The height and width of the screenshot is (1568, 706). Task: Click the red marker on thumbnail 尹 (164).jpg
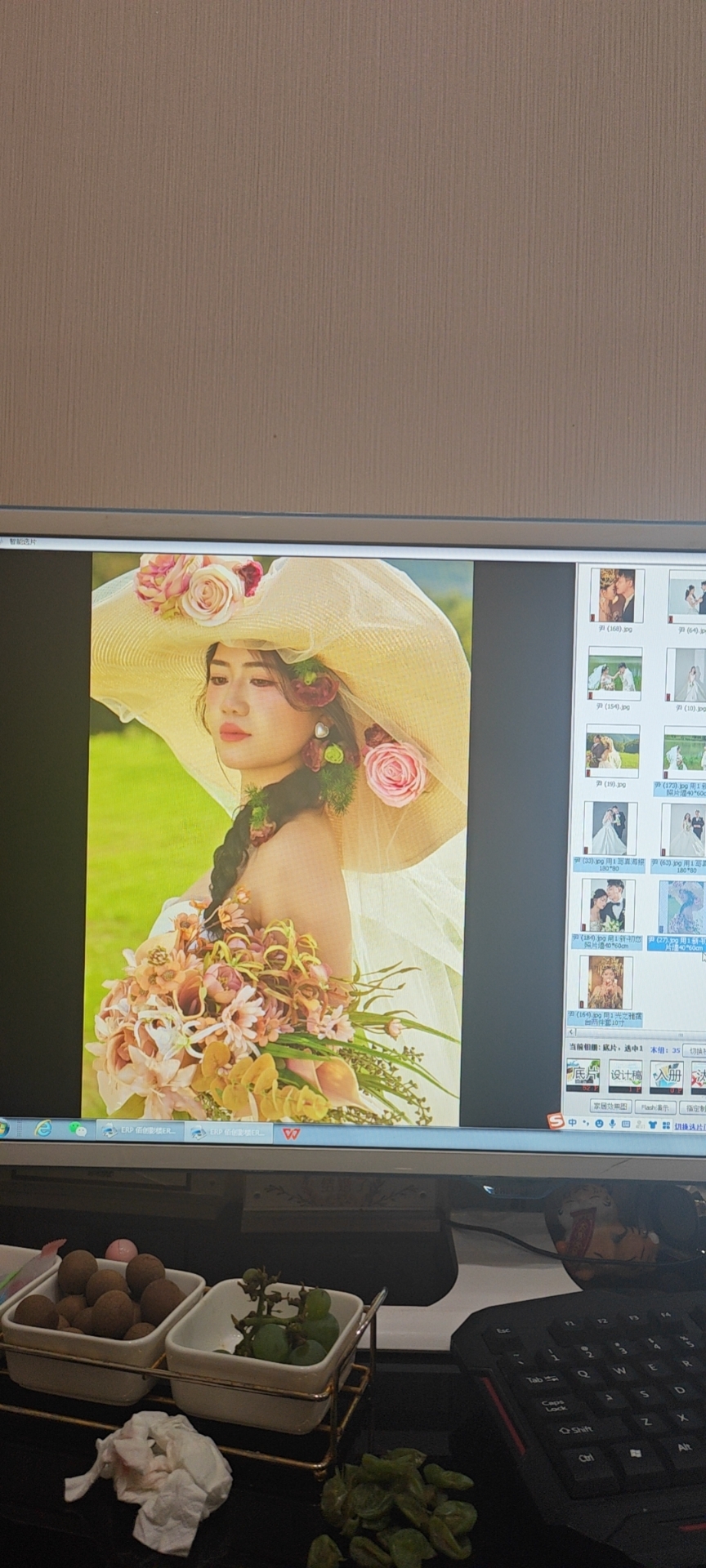[583, 1004]
